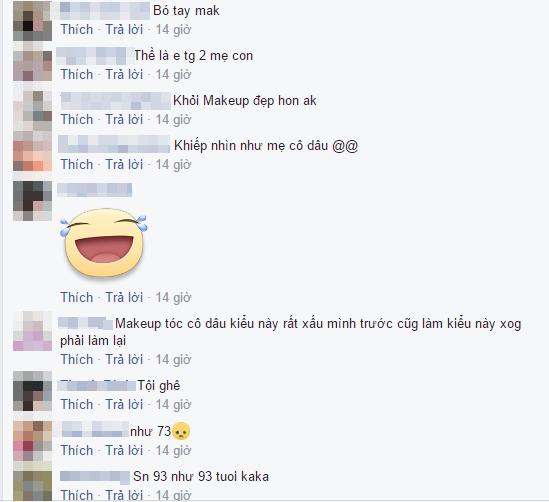Click the '14 giờ' timestamp under 'Tội ghê'
This screenshot has height=502, width=549.
point(173,405)
